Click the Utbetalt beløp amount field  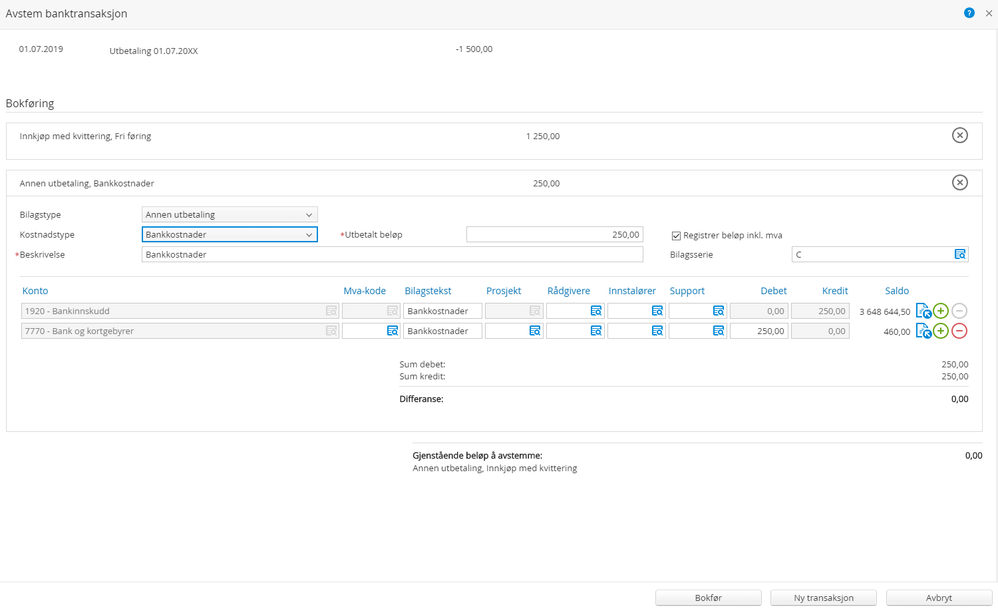pyautogui.click(x=554, y=235)
